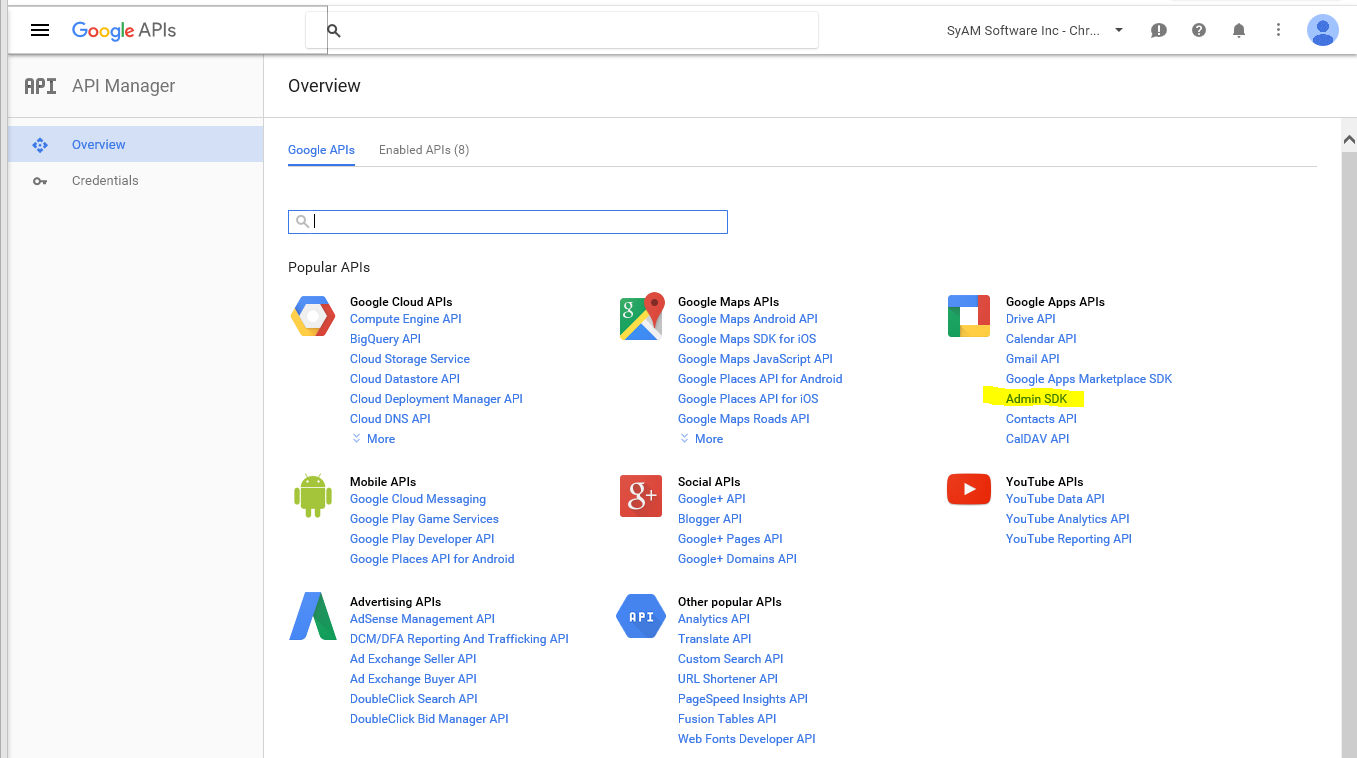Open the Compute Engine API link

[x=405, y=319]
